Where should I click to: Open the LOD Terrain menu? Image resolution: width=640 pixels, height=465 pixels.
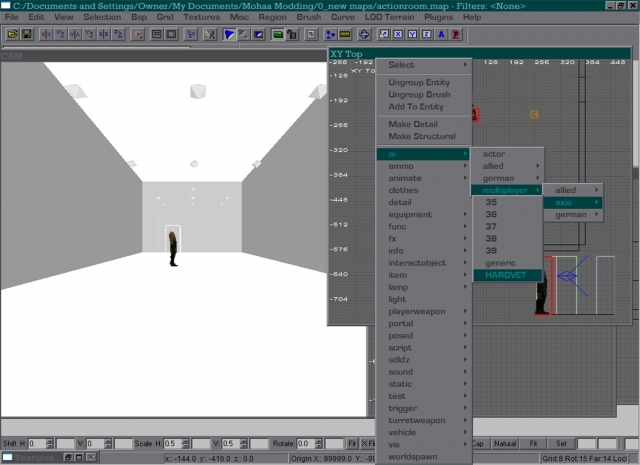pyautogui.click(x=389, y=17)
